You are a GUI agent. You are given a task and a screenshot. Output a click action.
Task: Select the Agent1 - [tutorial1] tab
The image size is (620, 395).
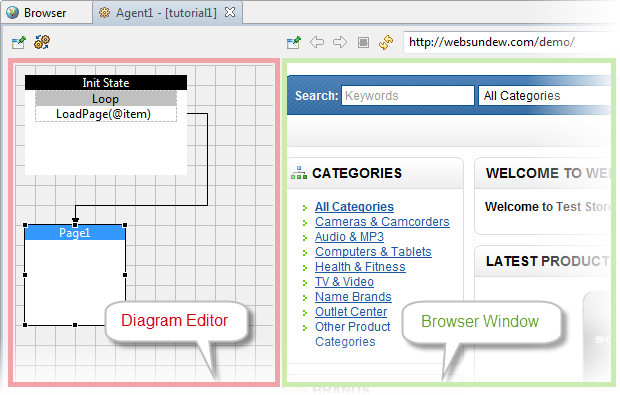tap(166, 13)
